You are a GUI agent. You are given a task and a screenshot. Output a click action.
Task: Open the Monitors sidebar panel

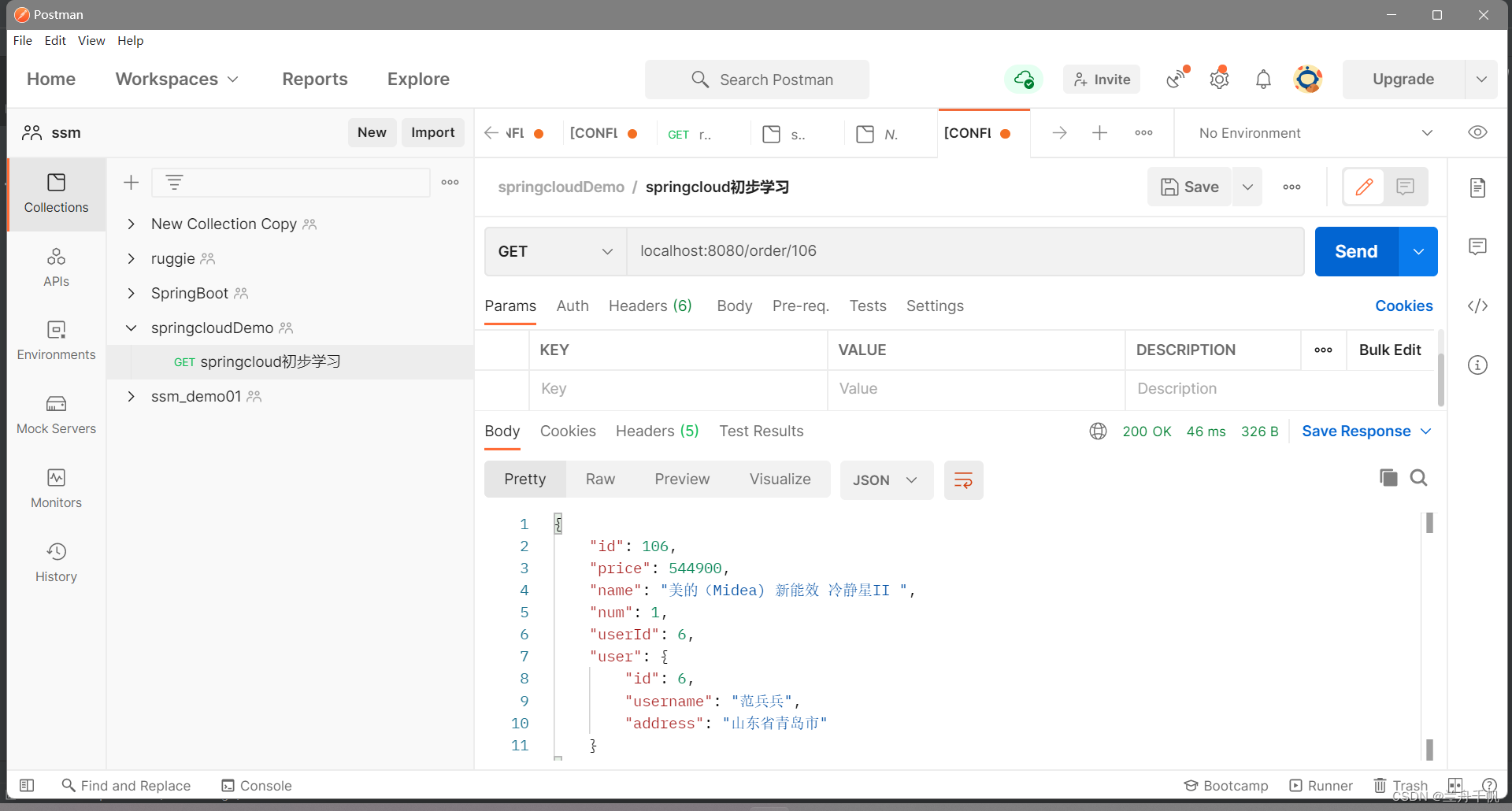[56, 489]
